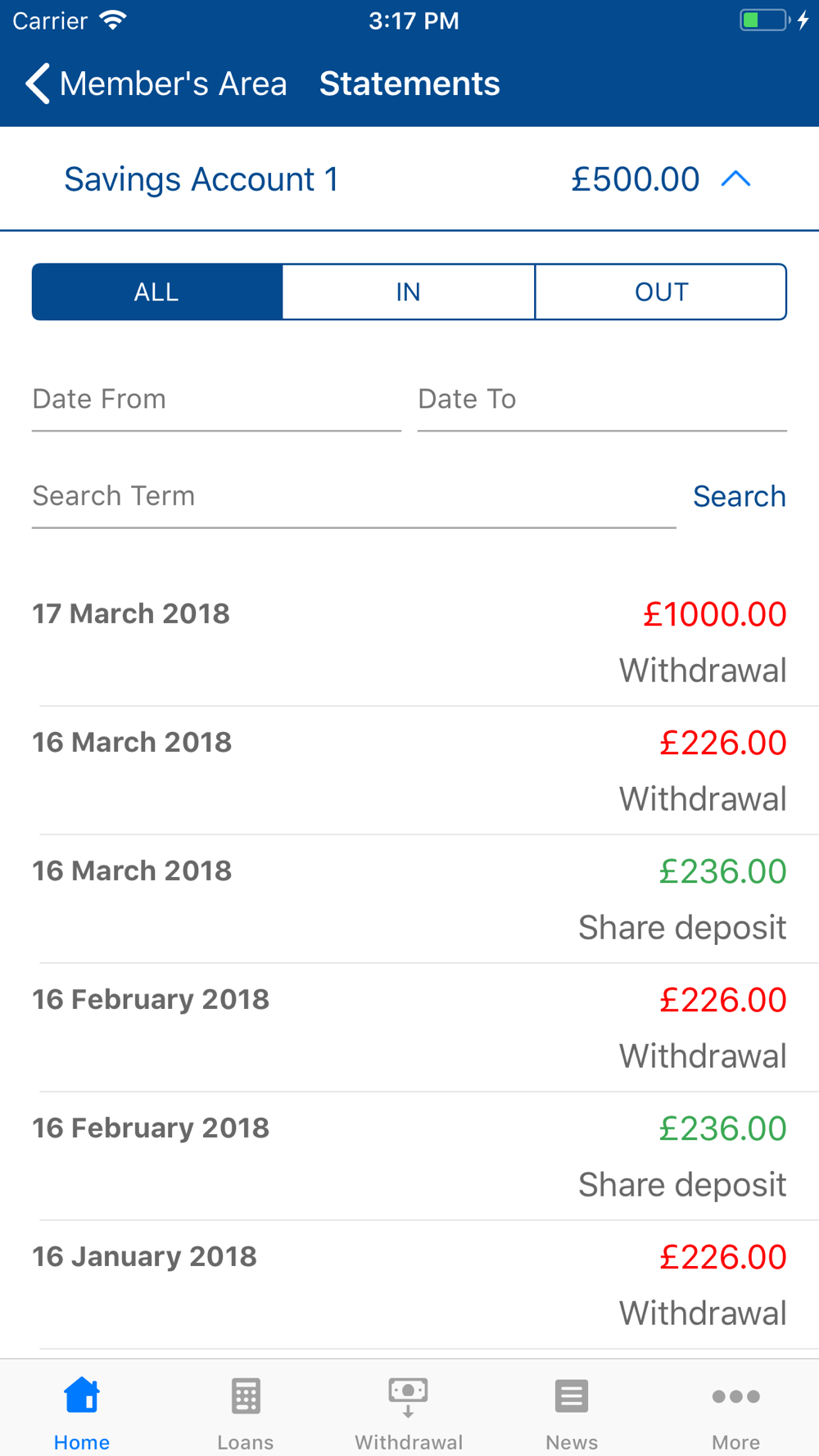Tap the Wi-Fi icon in status bar
Viewport: 819px width, 1456px height.
pyautogui.click(x=114, y=20)
